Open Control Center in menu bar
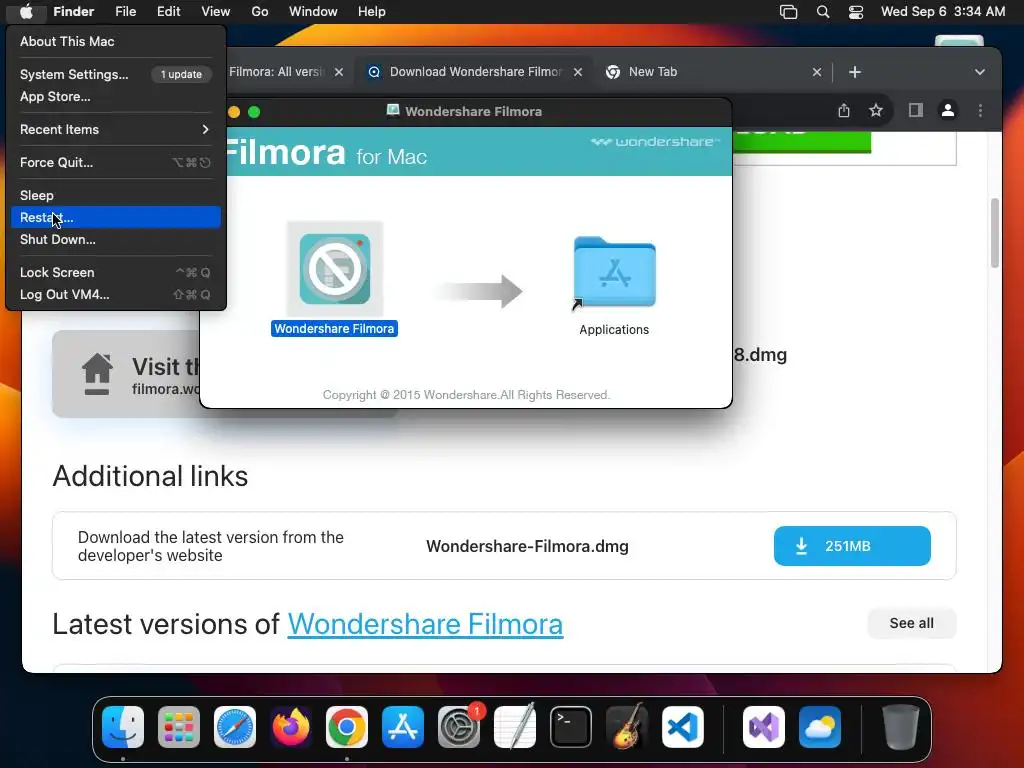This screenshot has width=1024, height=768. tap(856, 12)
